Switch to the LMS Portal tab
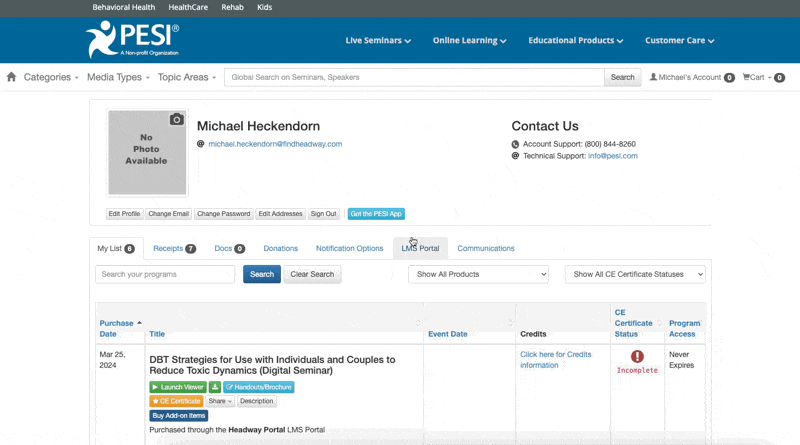Screen dimensions: 800x445 [x=420, y=249]
